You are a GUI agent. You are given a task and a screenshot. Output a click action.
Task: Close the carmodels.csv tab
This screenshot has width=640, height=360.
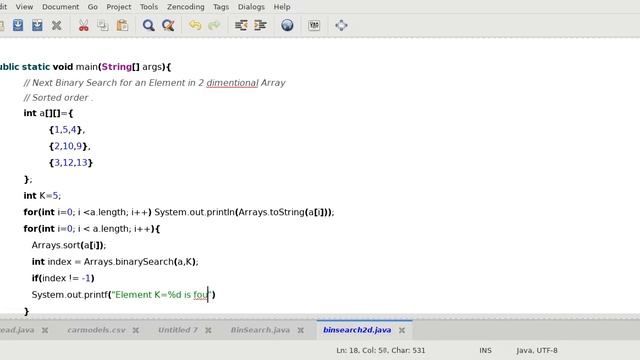[x=136, y=330]
